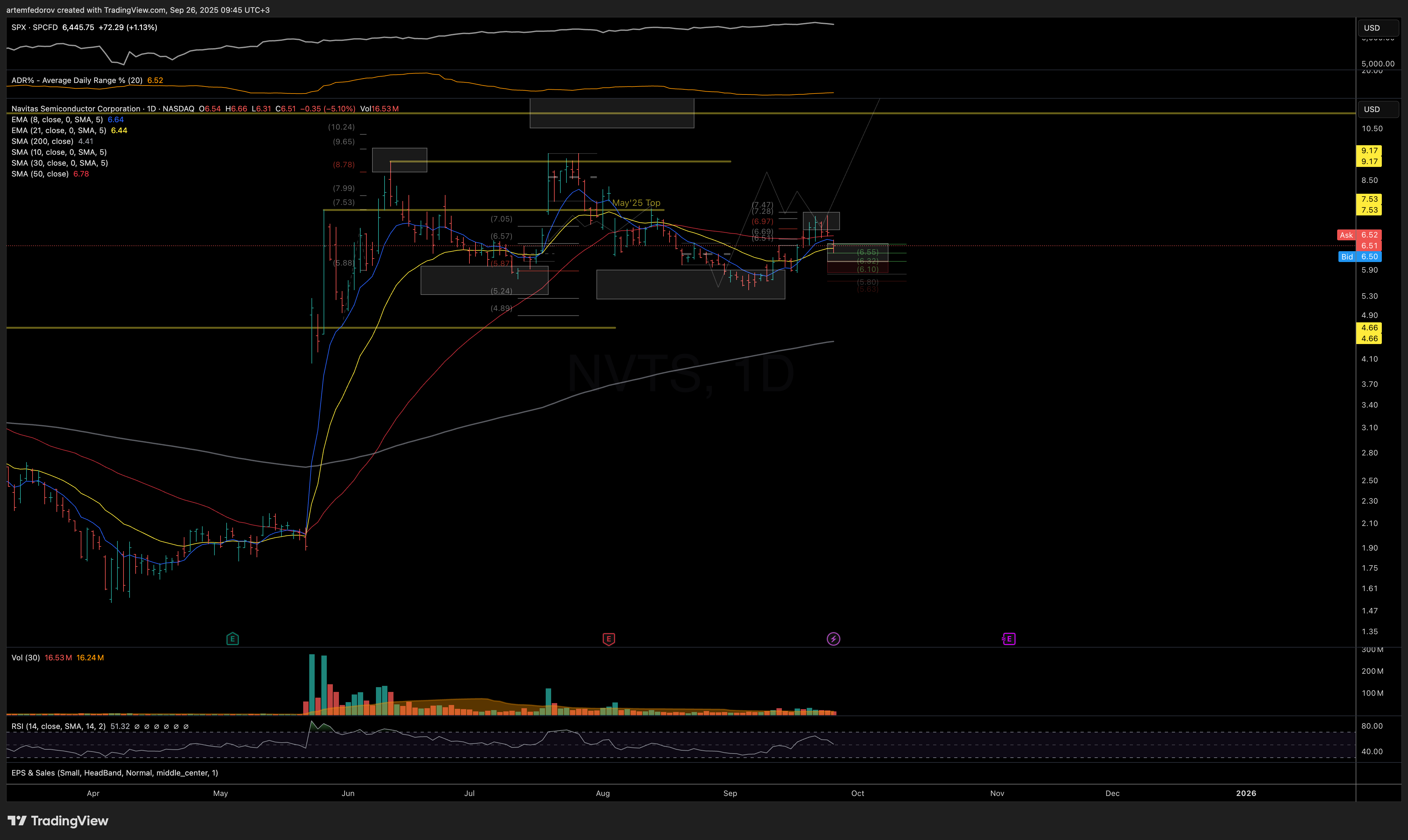Viewport: 1408px width, 840px height.
Task: Select the Vol (30) indicator legend
Action: (x=26, y=658)
